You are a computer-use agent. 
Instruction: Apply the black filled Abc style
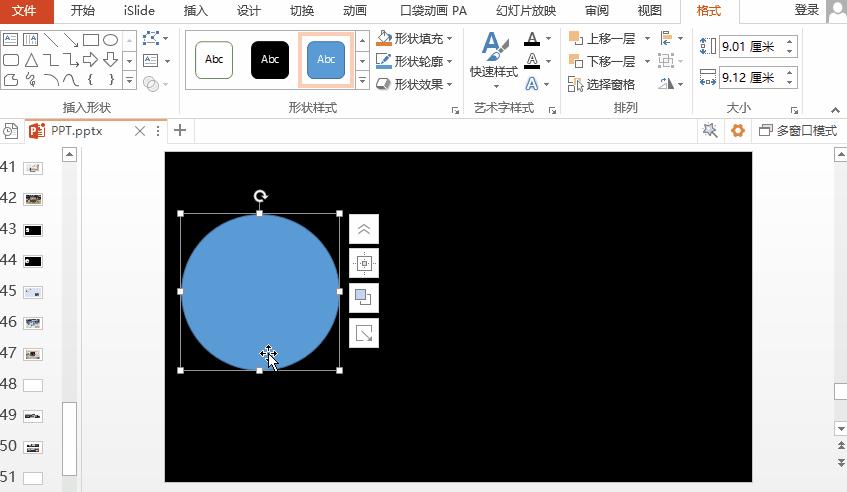point(270,59)
